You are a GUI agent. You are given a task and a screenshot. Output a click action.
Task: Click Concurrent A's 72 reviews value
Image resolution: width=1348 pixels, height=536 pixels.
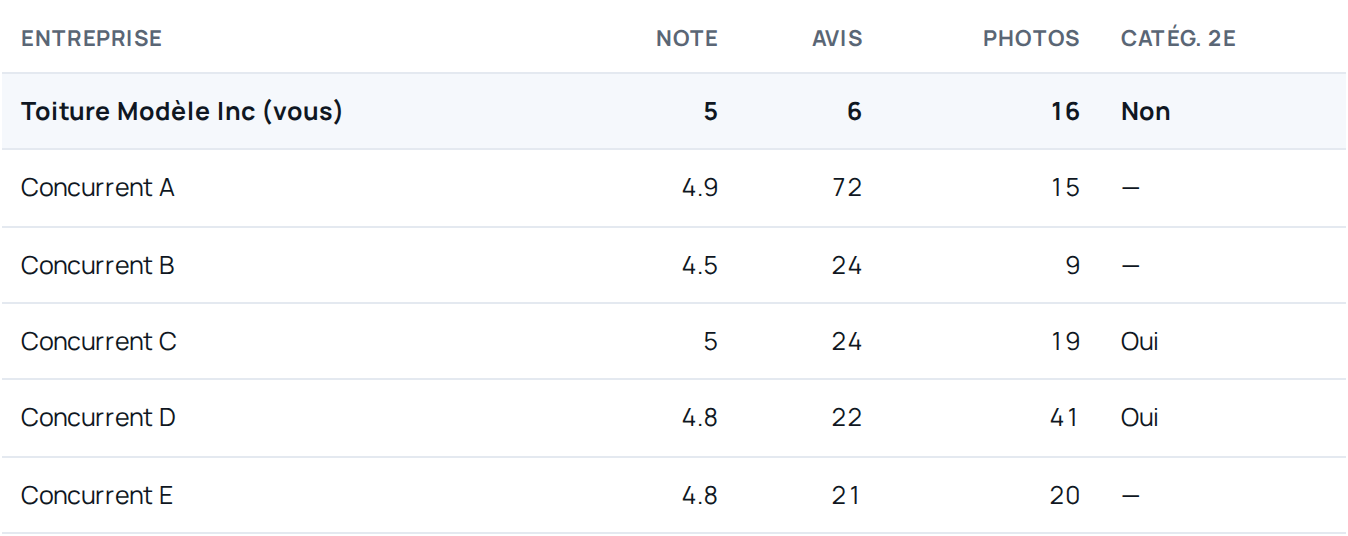[x=846, y=188]
